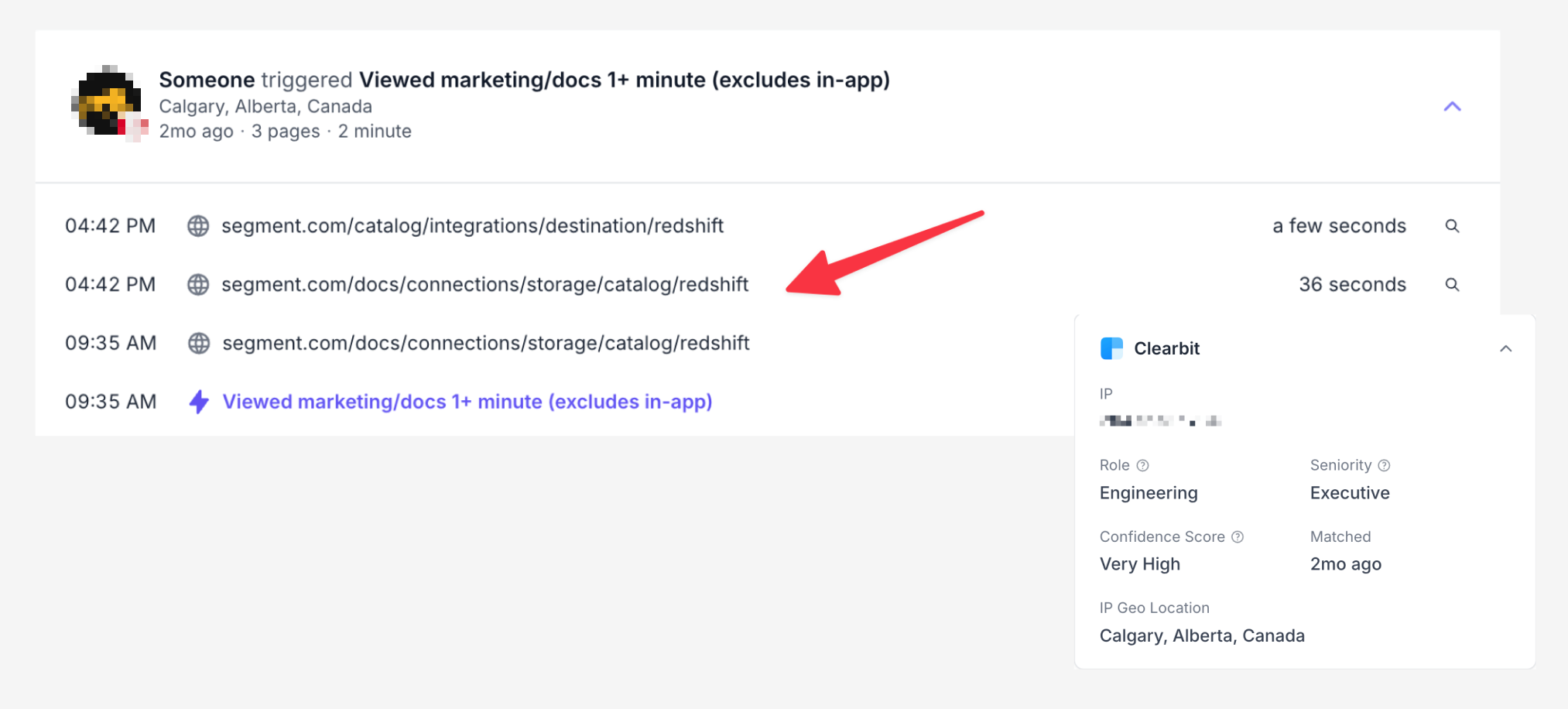This screenshot has height=709, width=1568.
Task: Collapse the Clearbit panel
Action: tap(1505, 348)
